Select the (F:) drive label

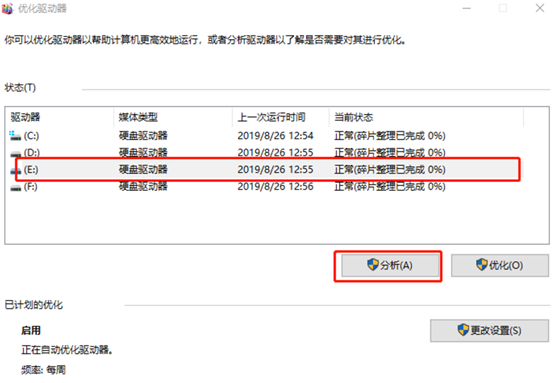[x=30, y=187]
